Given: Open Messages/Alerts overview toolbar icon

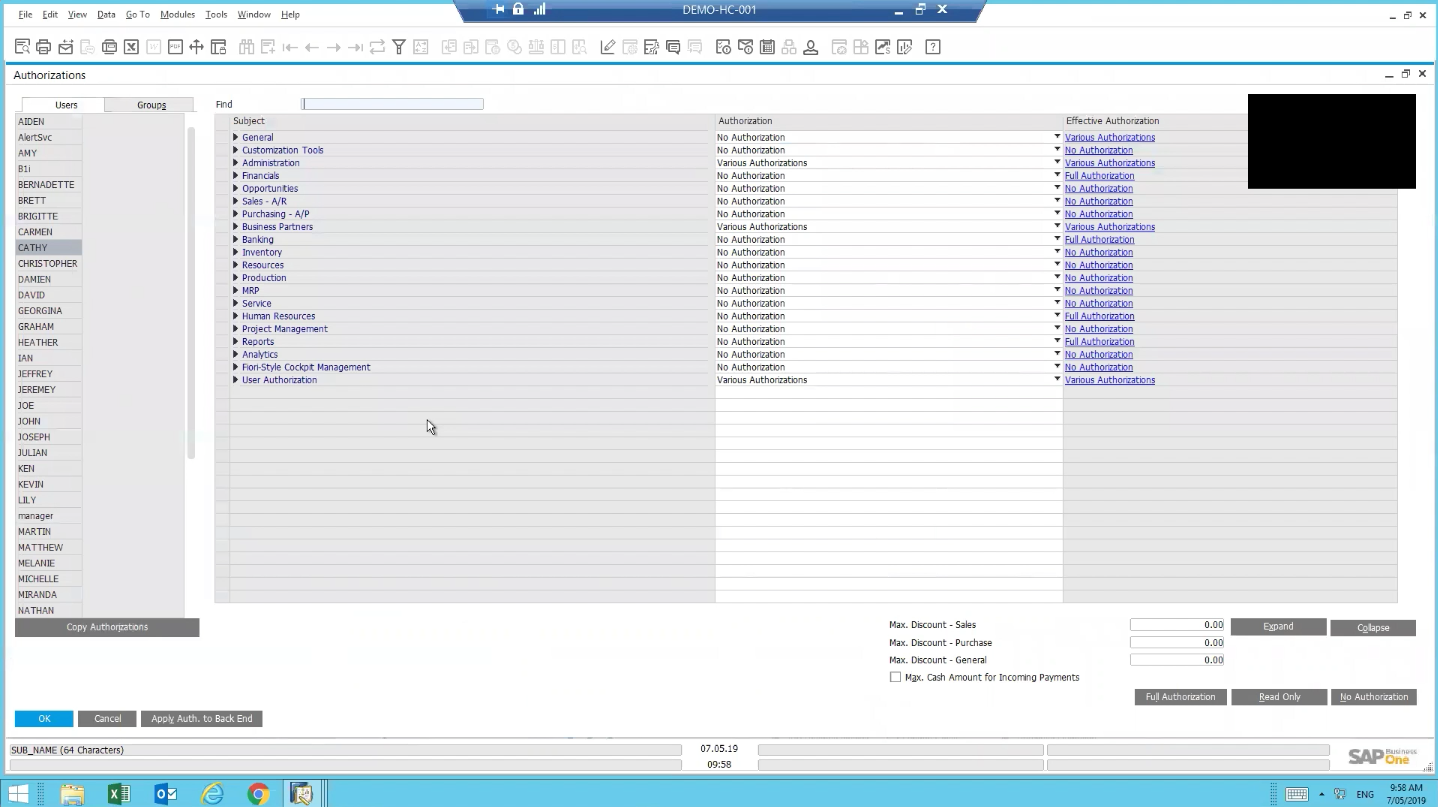Looking at the screenshot, I should coord(745,47).
